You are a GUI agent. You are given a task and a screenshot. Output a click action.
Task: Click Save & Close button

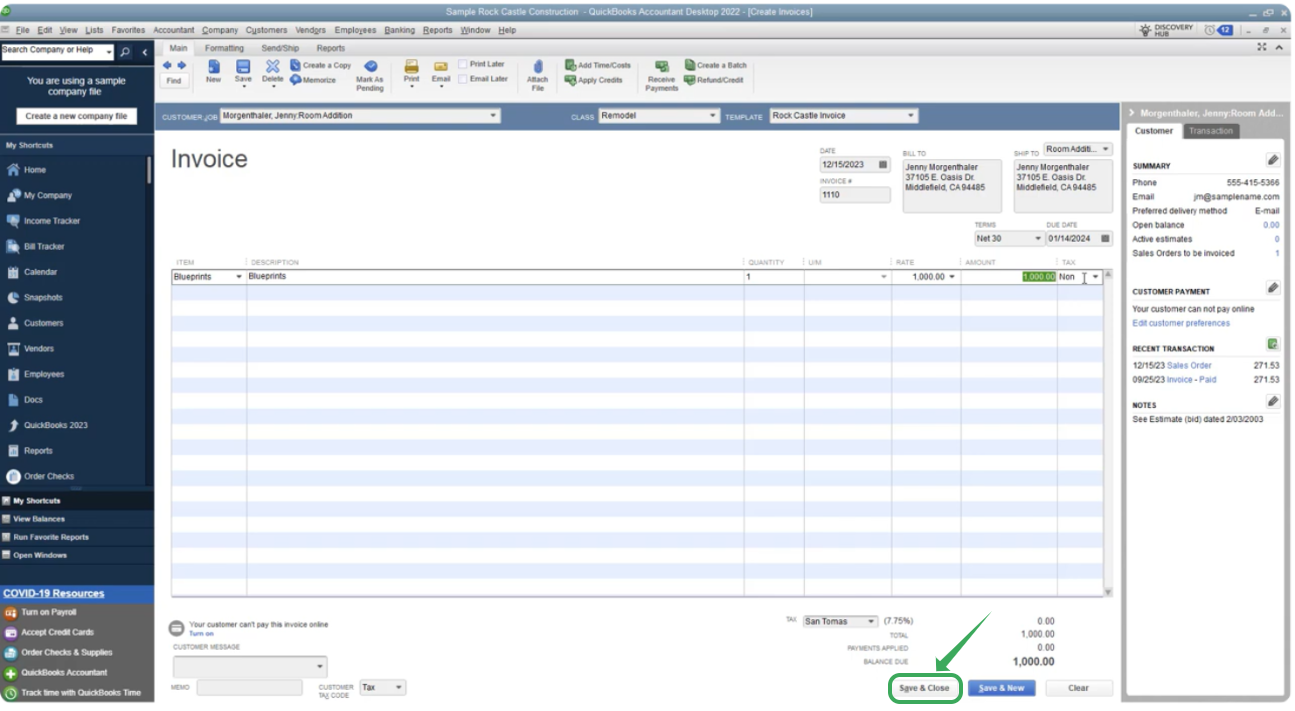[x=925, y=688]
